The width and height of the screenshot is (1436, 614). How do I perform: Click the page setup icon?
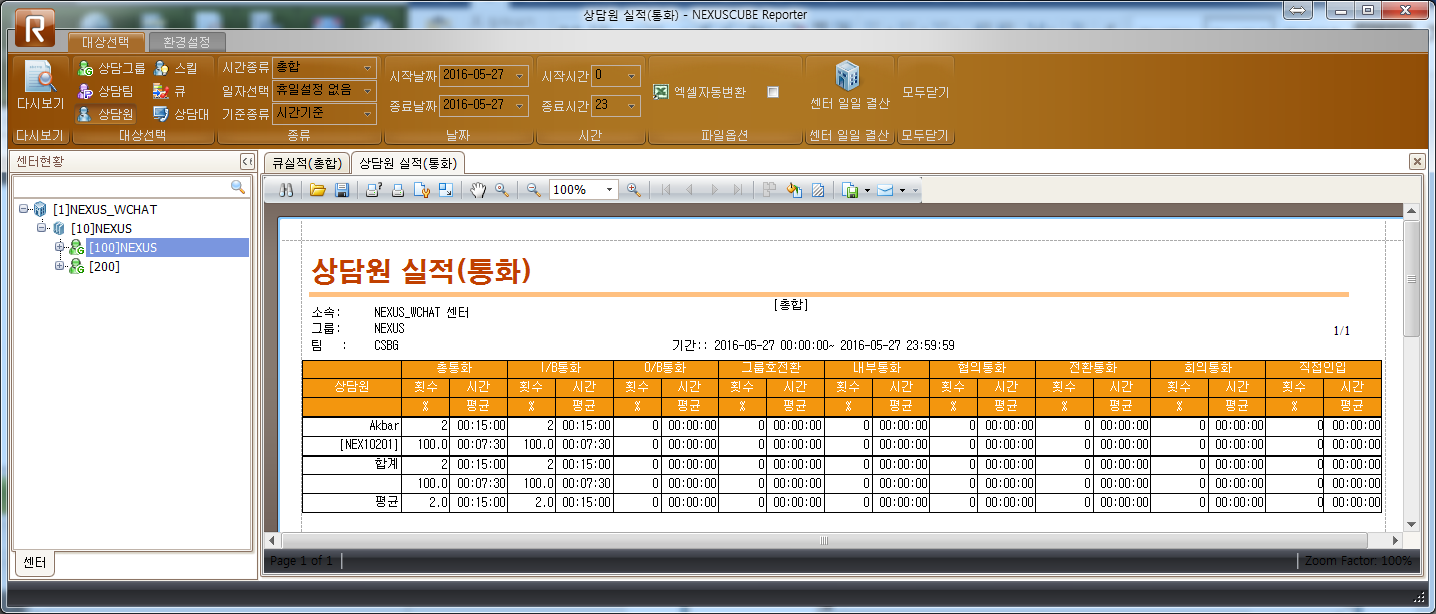421,190
